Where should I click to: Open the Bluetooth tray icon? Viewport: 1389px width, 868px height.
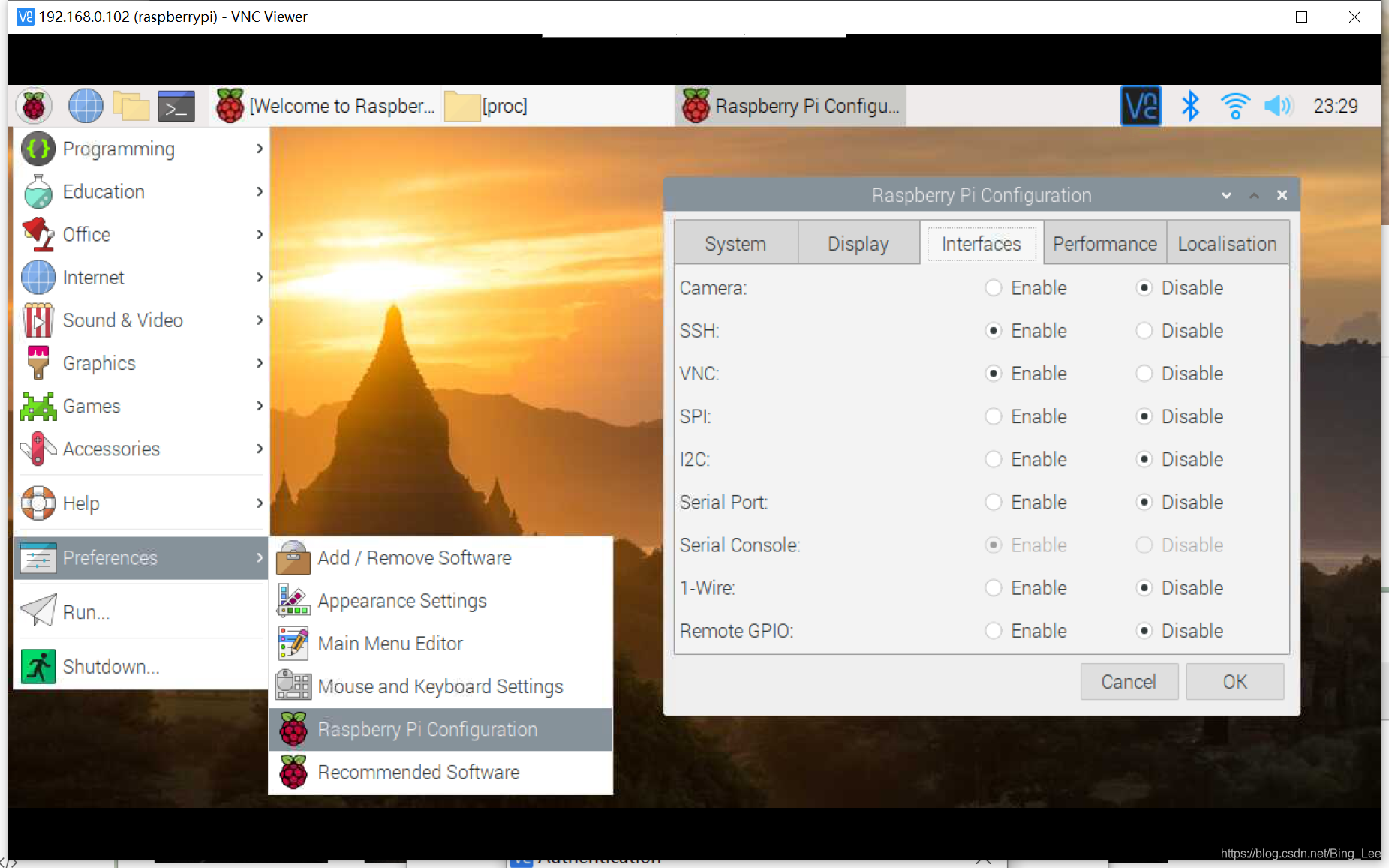[1190, 106]
